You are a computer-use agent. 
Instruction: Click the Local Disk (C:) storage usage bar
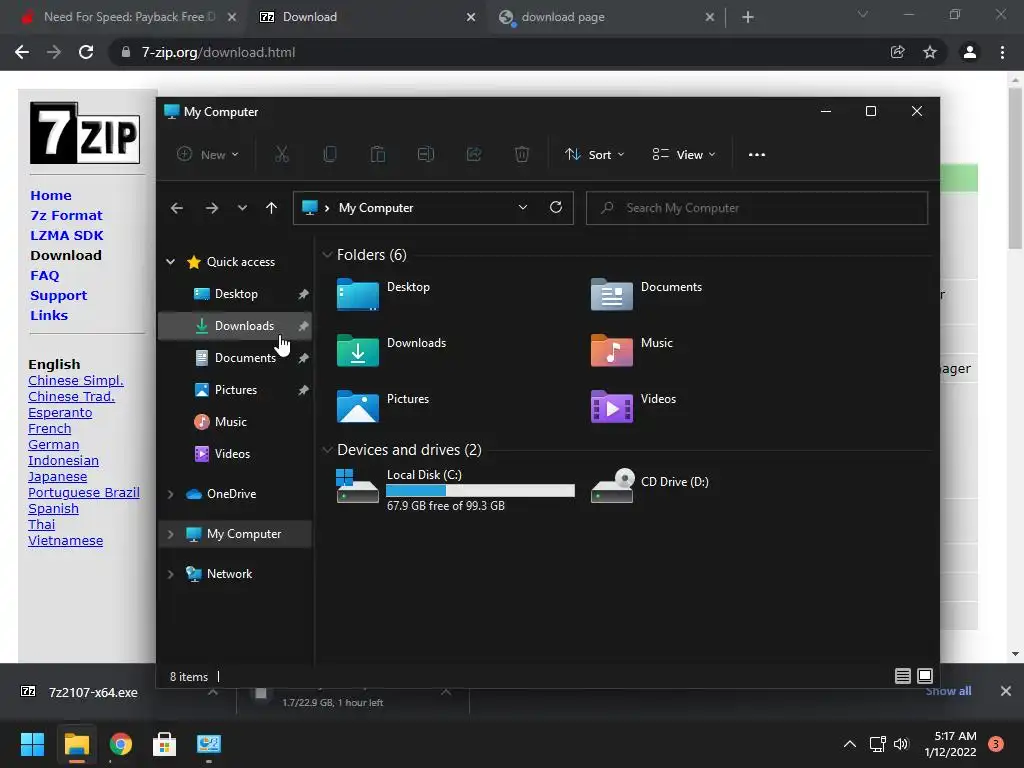tap(481, 490)
